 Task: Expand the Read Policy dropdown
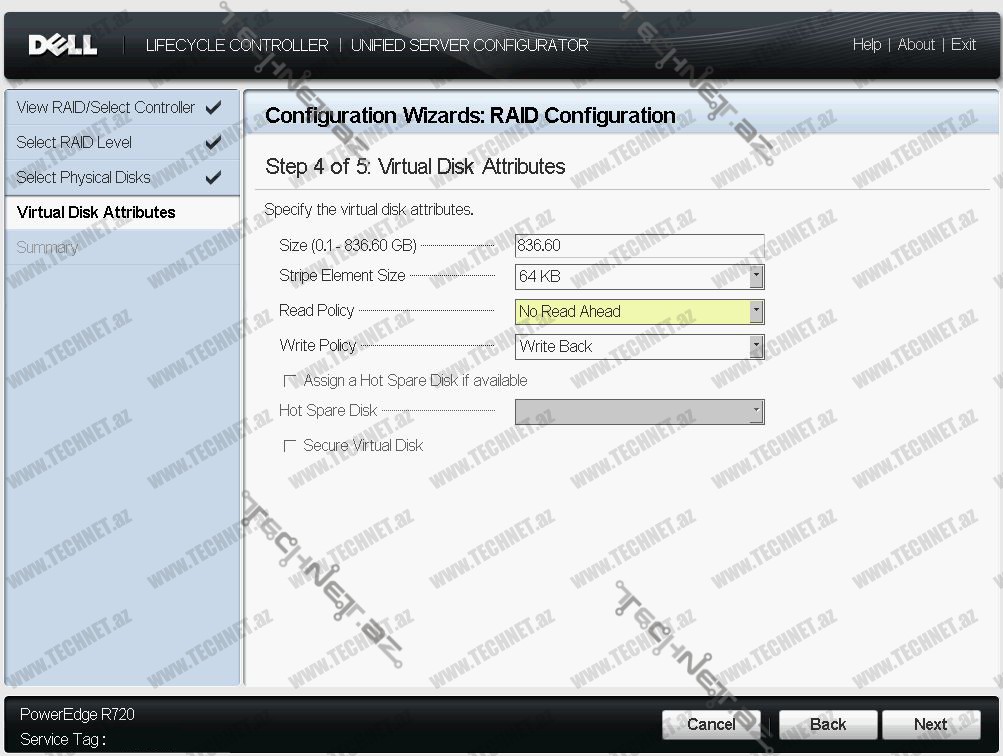pos(756,312)
